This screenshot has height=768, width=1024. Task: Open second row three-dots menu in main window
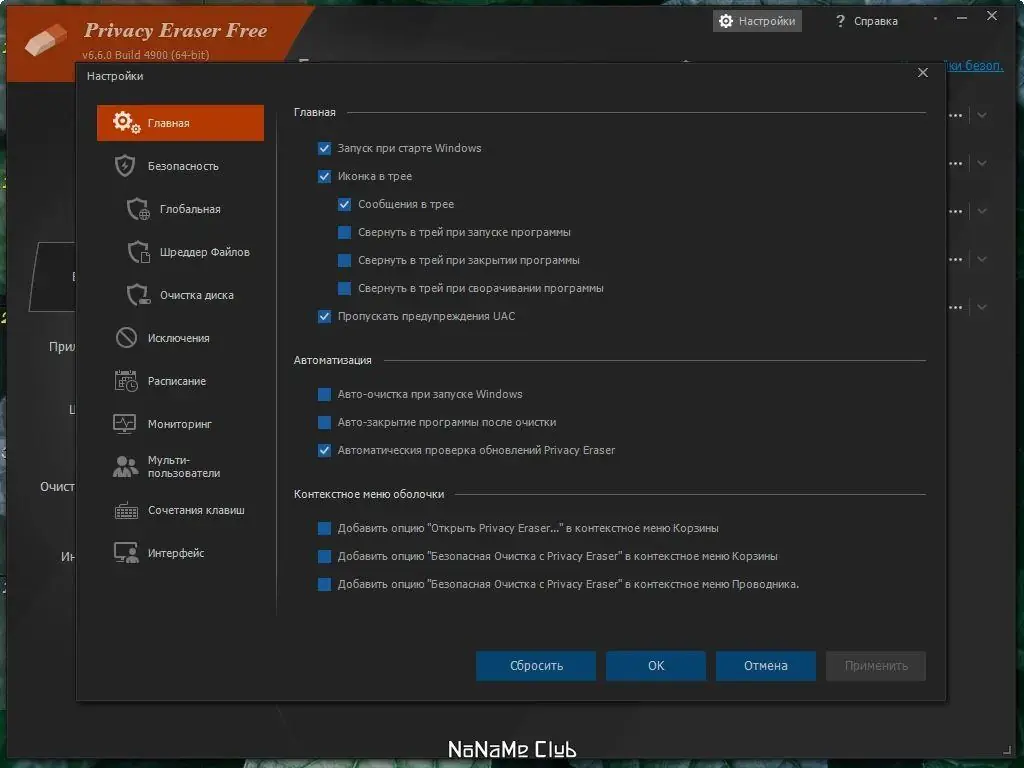pos(955,163)
